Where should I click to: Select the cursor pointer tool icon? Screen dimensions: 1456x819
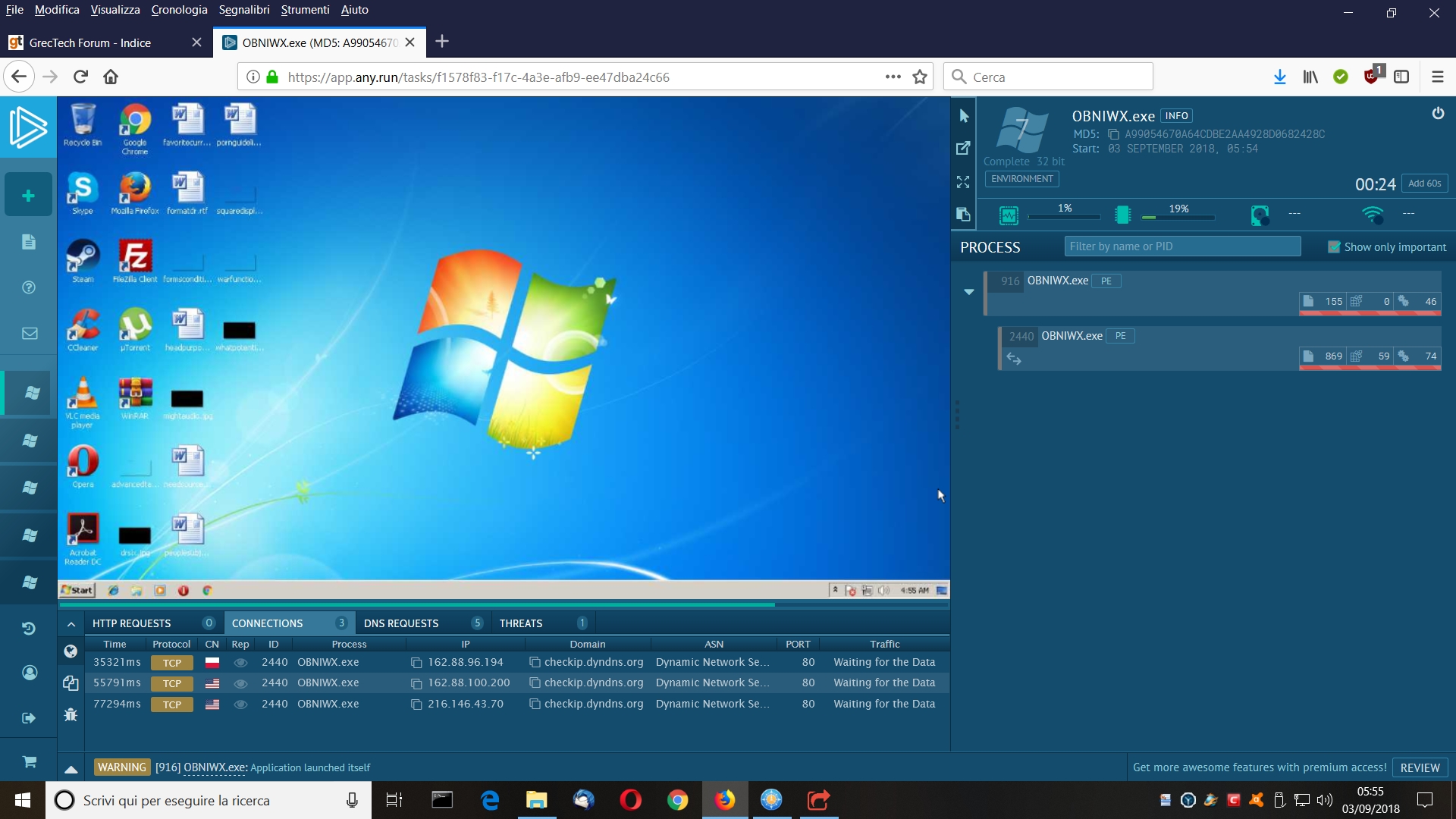pos(964,116)
